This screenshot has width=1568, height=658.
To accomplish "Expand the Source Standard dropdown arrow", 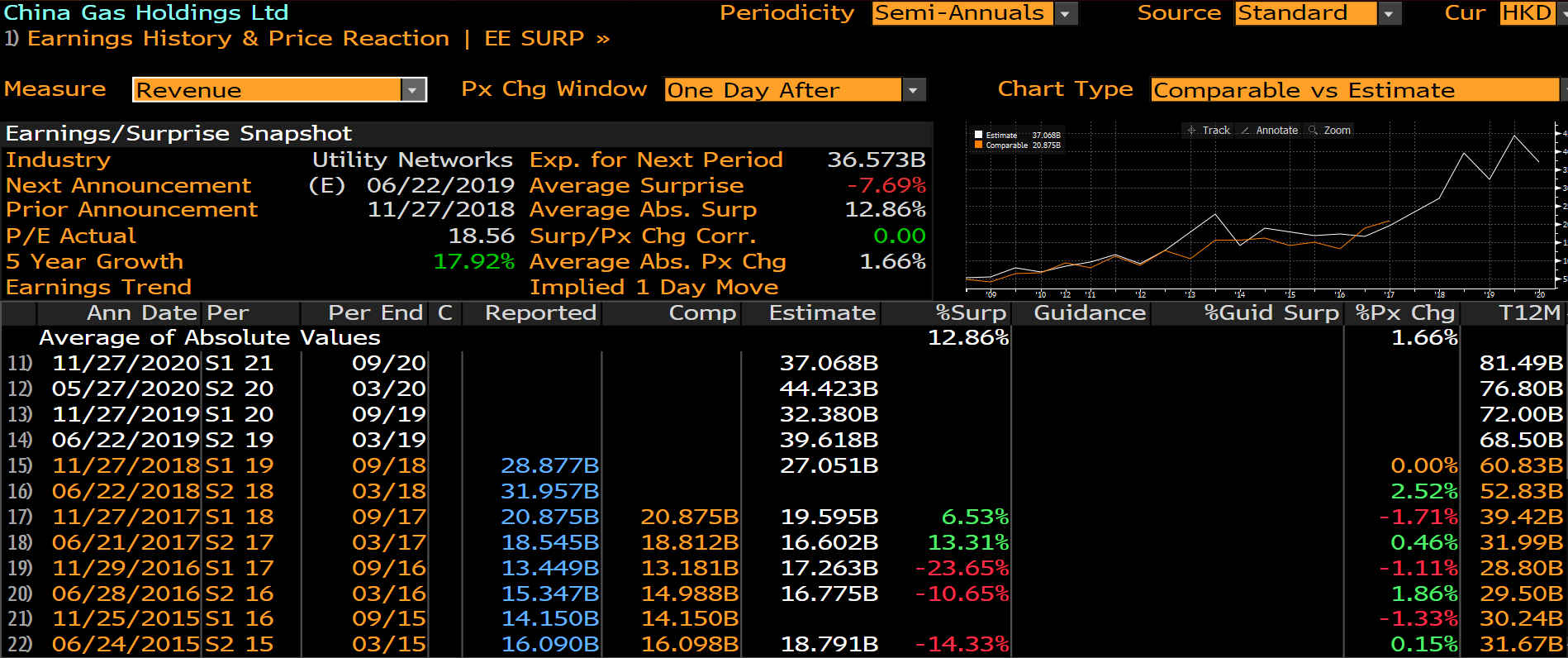I will [x=1390, y=14].
